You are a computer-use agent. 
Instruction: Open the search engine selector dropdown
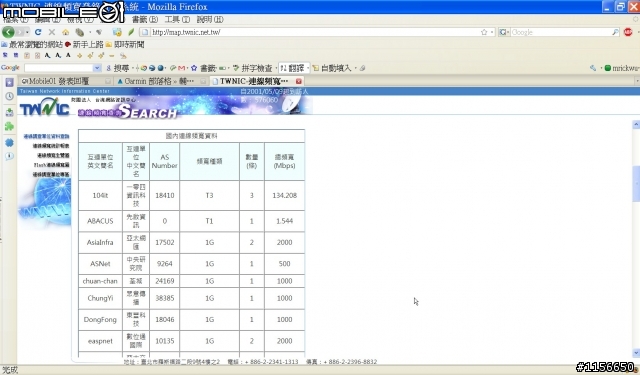(504, 32)
